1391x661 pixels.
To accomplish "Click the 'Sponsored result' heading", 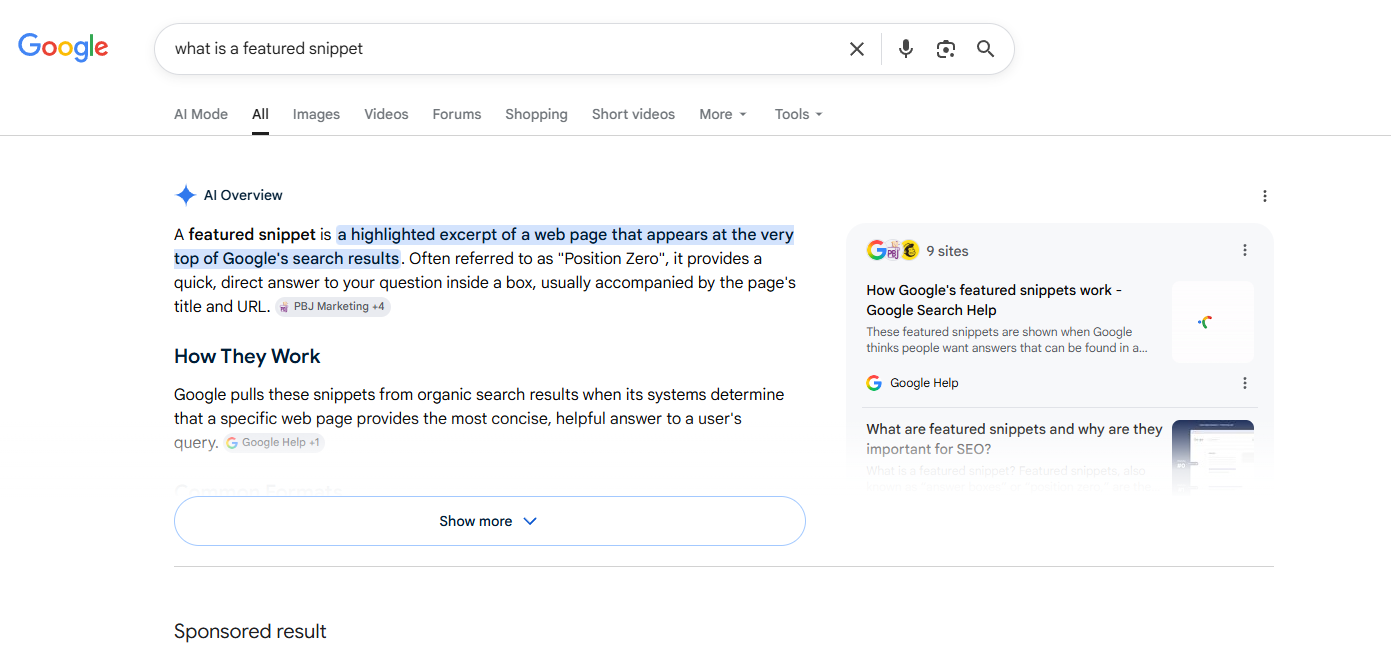I will pyautogui.click(x=250, y=632).
